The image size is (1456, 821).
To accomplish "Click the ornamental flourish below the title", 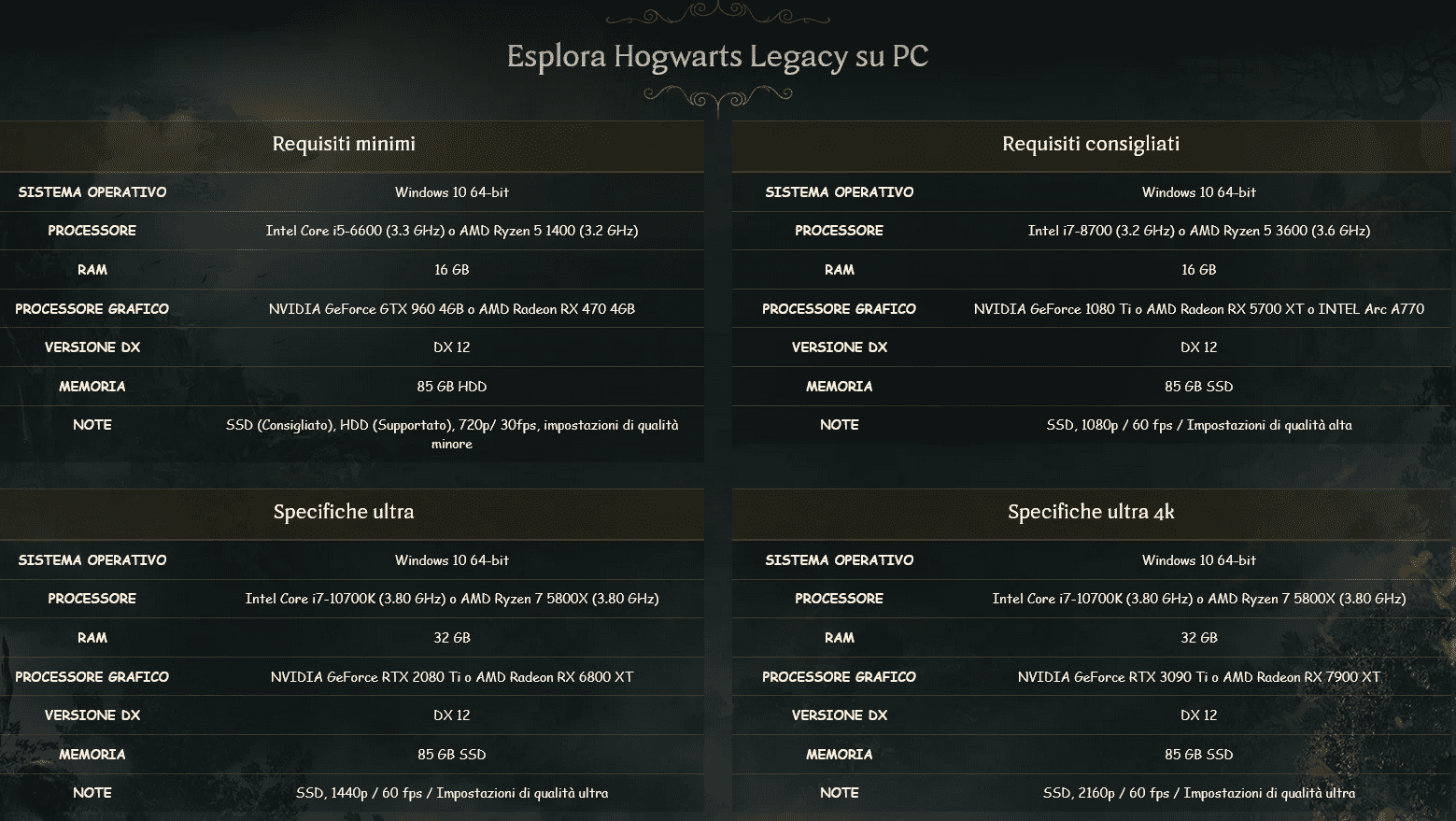I will click(x=717, y=94).
